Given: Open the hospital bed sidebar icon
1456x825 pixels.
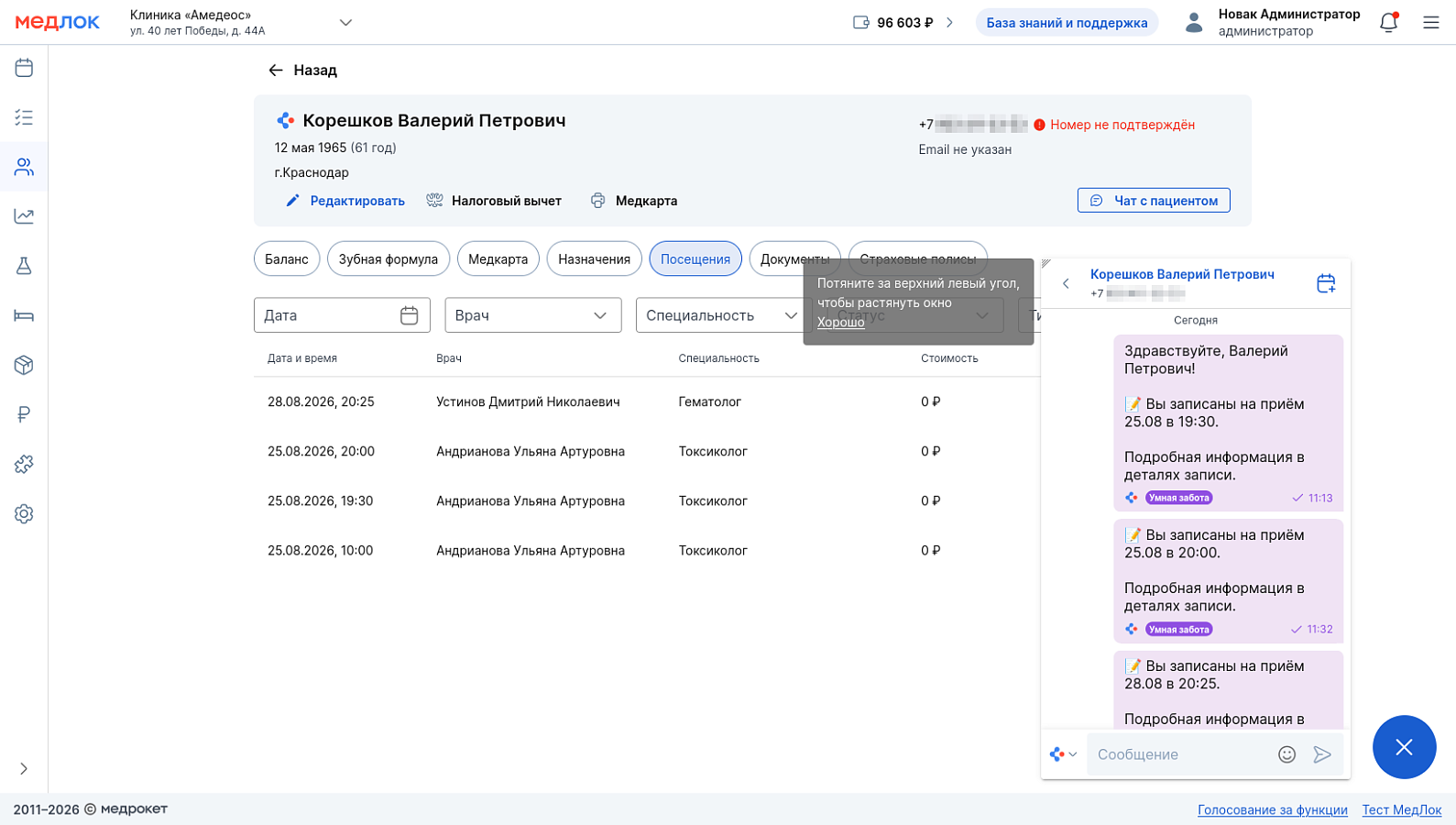Looking at the screenshot, I should point(24,315).
